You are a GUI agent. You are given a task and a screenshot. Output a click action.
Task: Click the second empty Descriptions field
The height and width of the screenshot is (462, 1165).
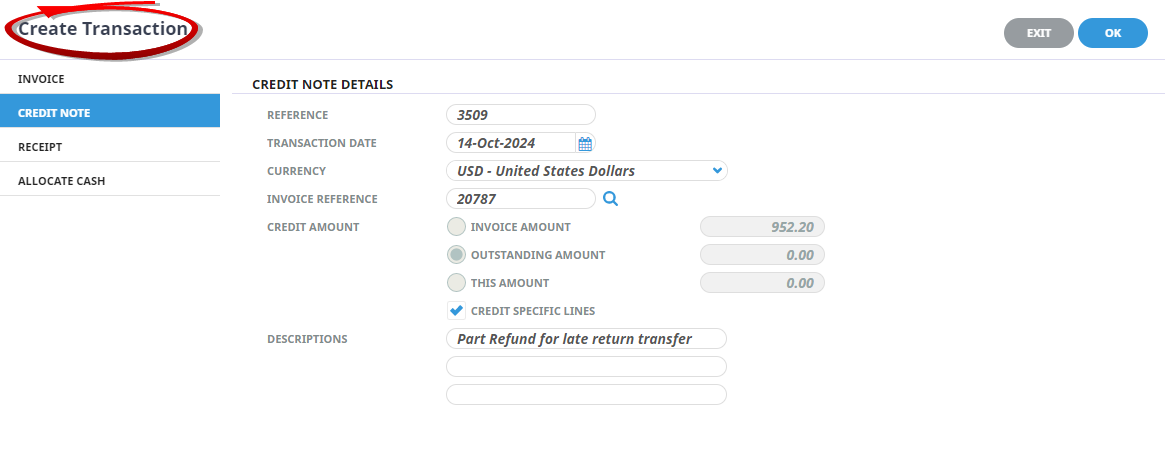tap(586, 367)
